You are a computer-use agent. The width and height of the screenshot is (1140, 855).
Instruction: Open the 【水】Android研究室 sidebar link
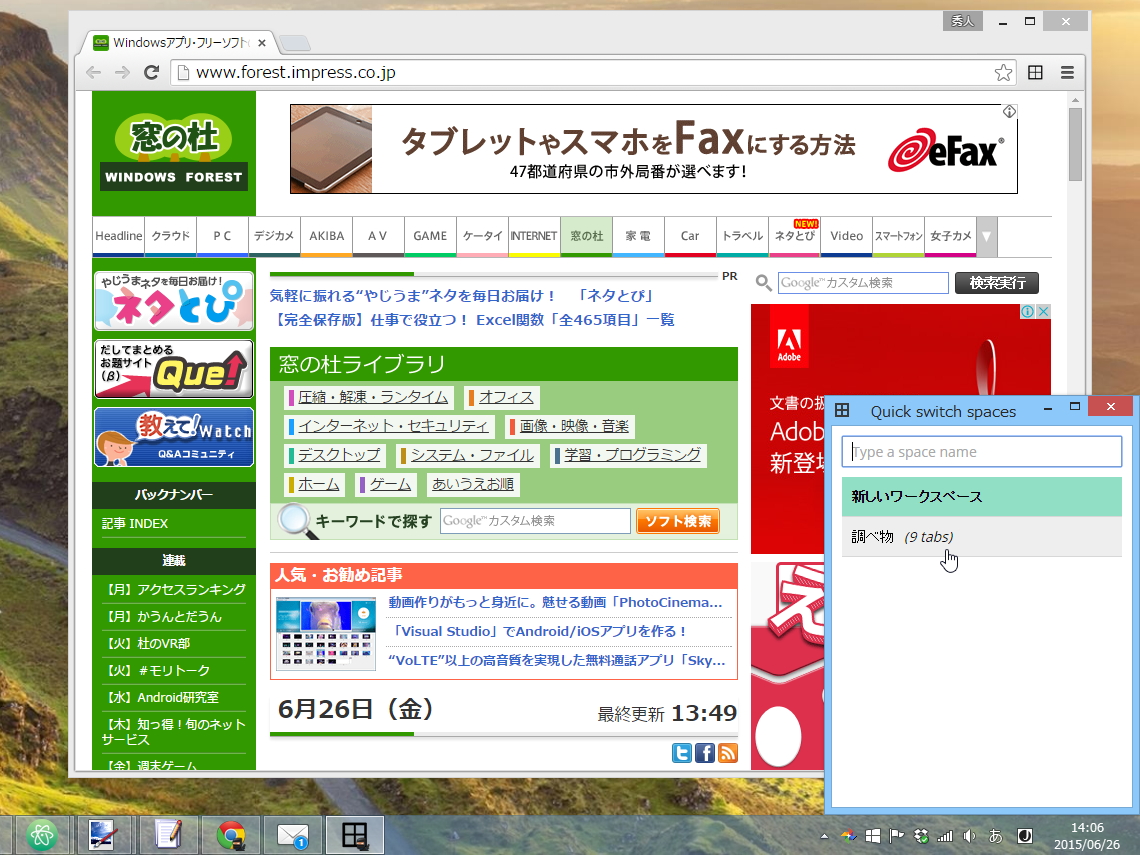[160, 697]
